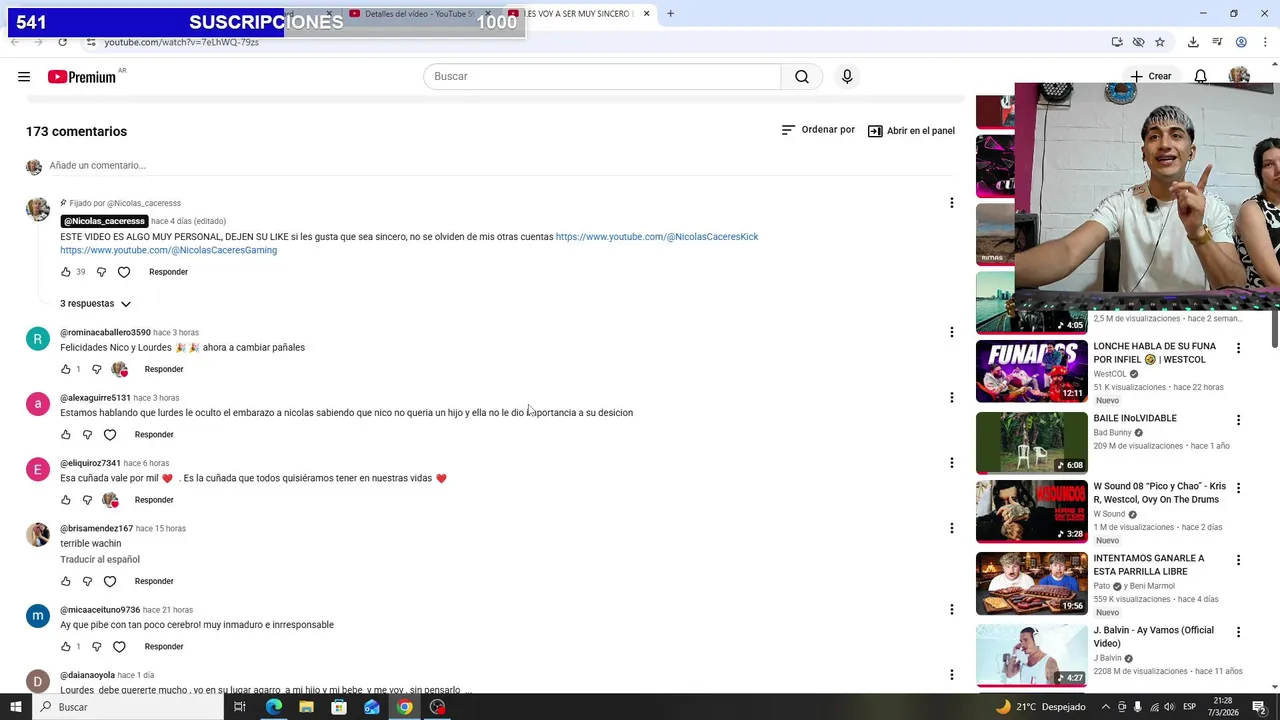
Task: Open LONCHE HABLA DE SU FUNA video thumbnail
Action: (1031, 371)
